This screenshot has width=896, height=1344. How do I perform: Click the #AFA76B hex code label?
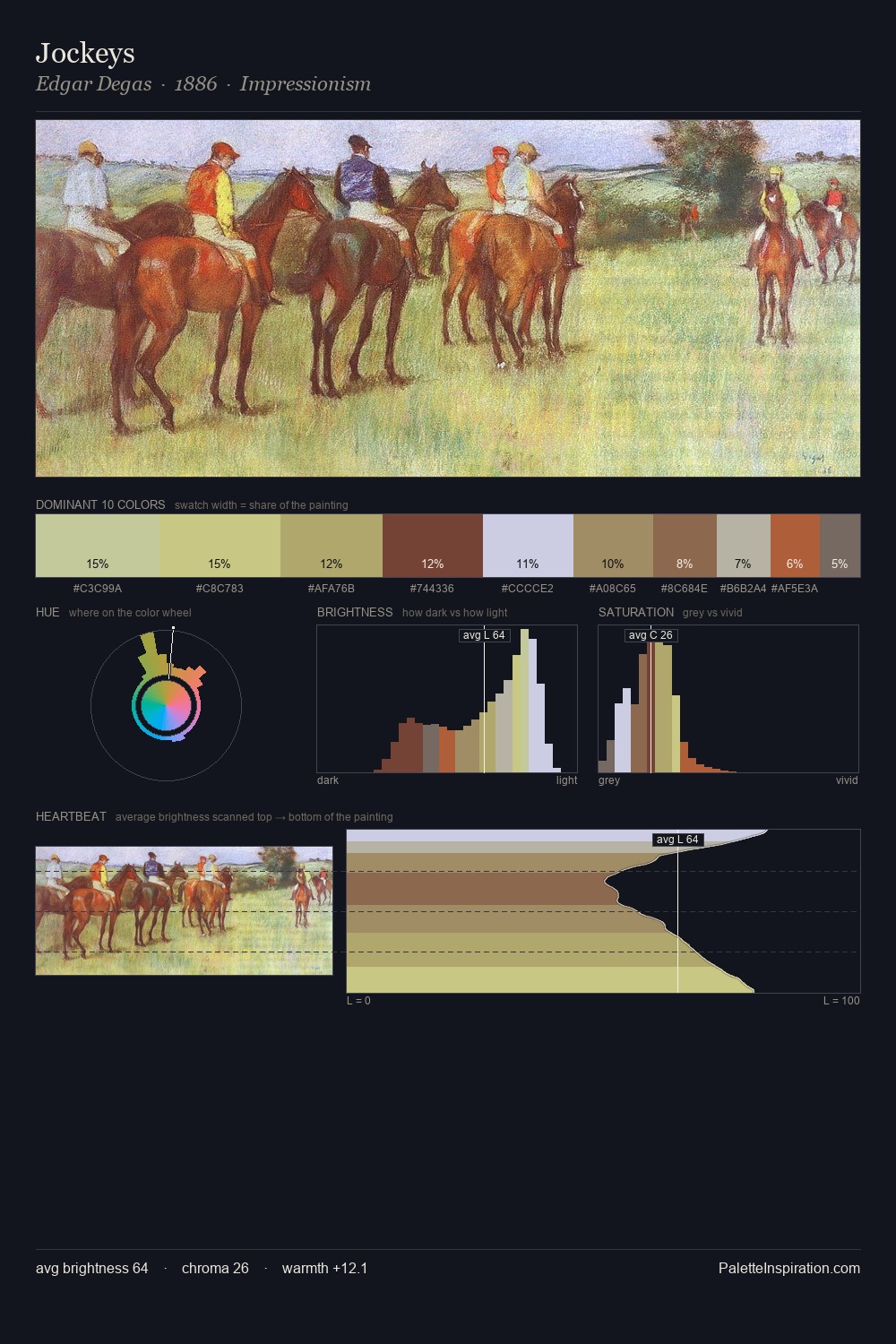[332, 589]
